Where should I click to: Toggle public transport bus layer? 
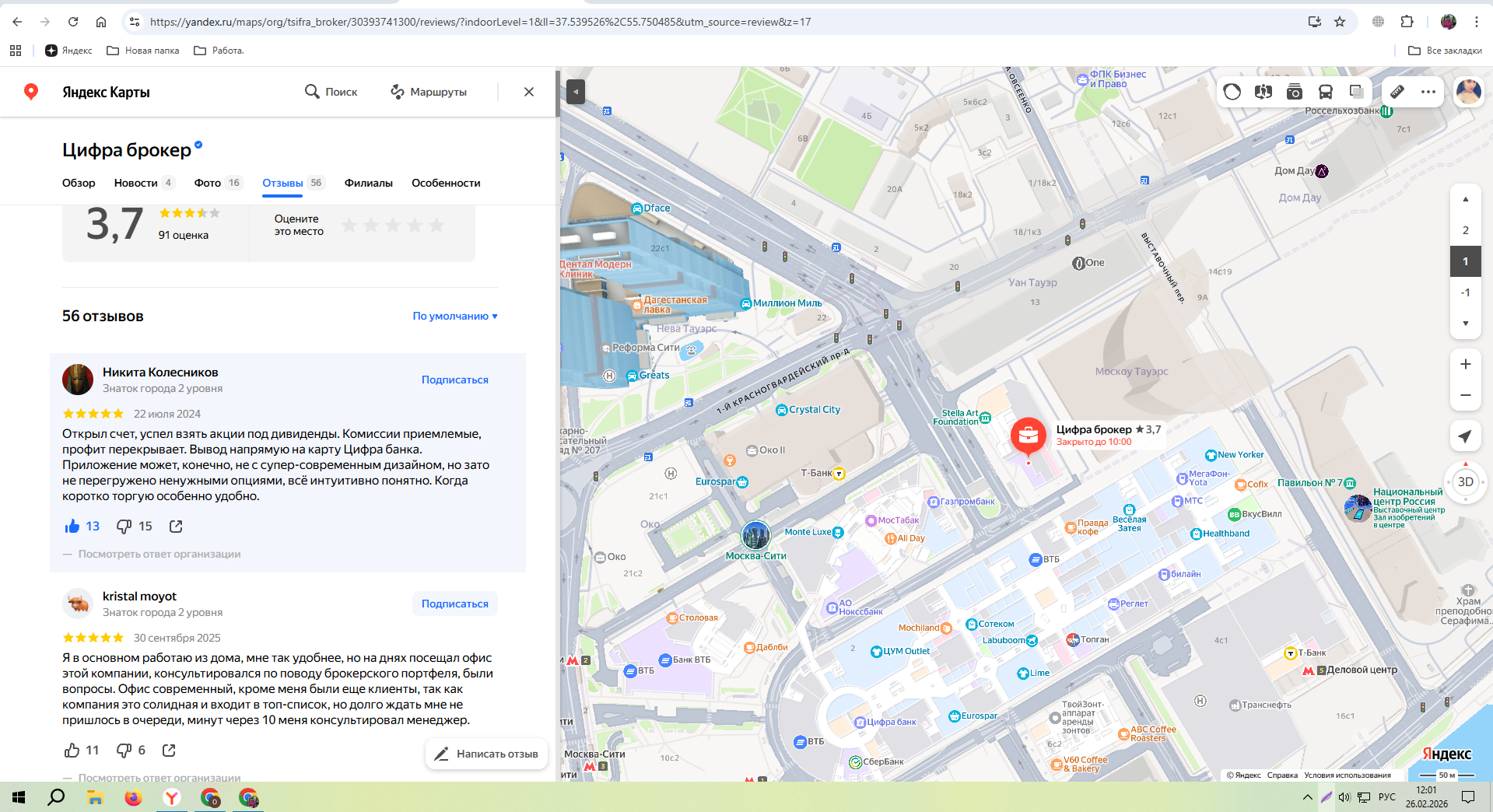(x=1326, y=92)
